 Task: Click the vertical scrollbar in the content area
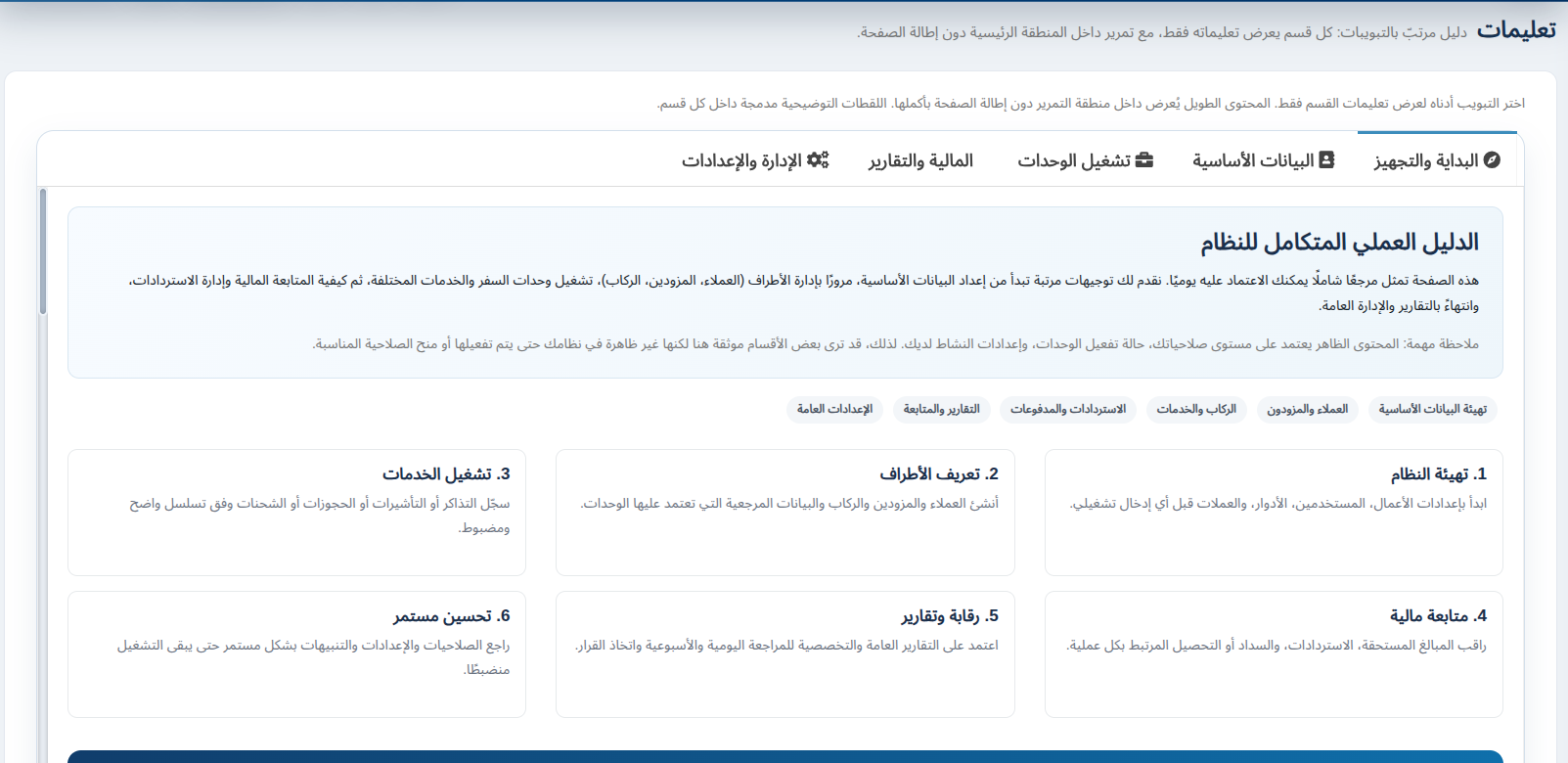[43, 252]
